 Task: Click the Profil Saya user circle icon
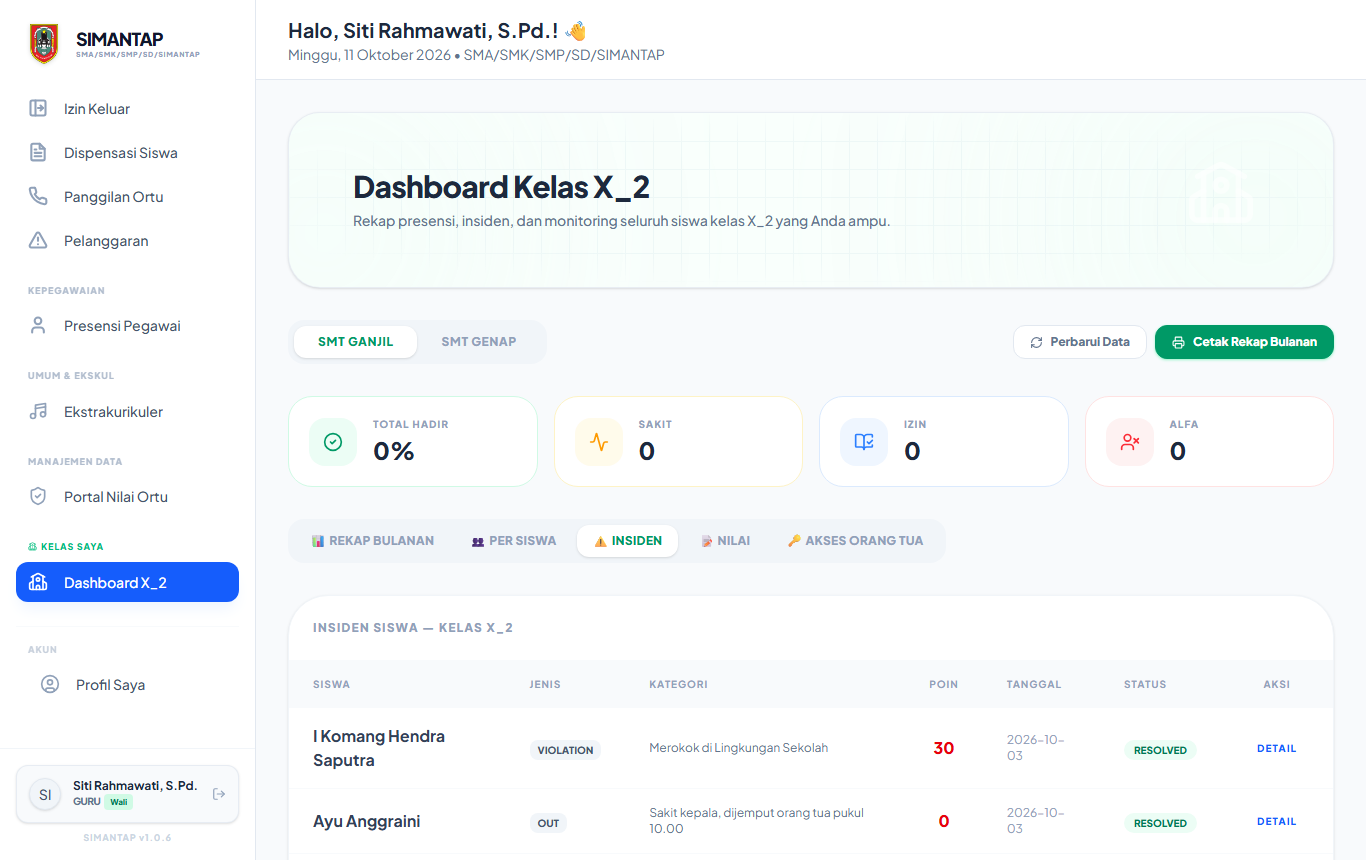coord(50,684)
